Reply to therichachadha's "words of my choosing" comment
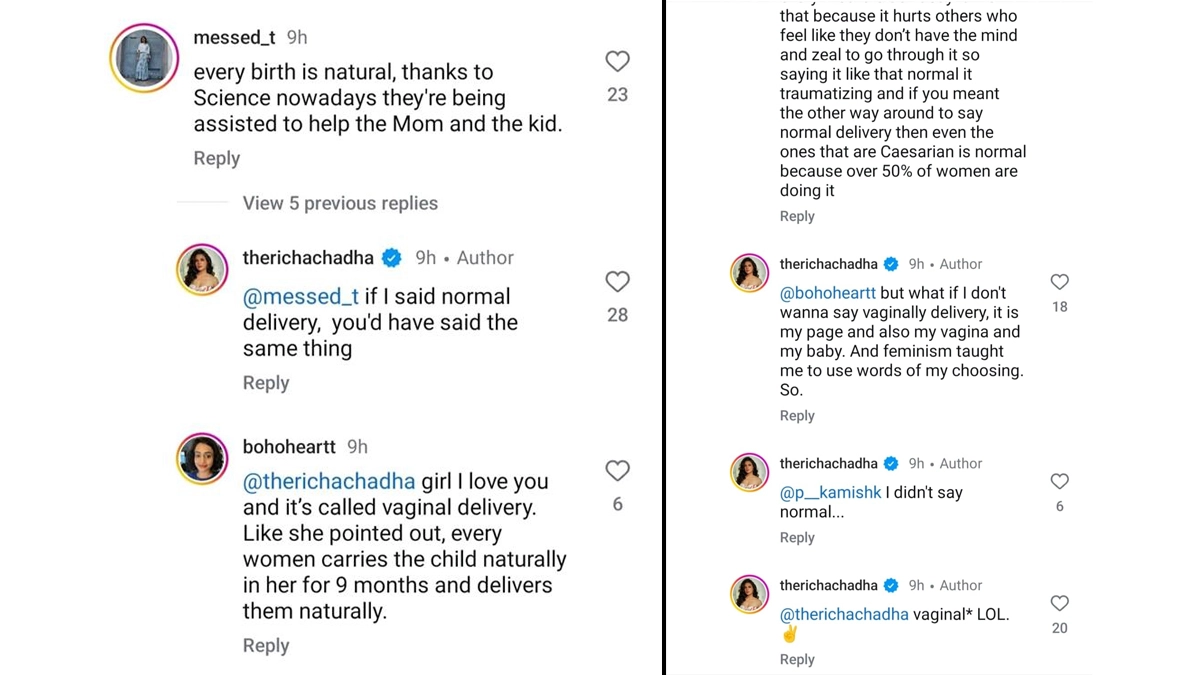This screenshot has width=1200, height=675. (797, 416)
